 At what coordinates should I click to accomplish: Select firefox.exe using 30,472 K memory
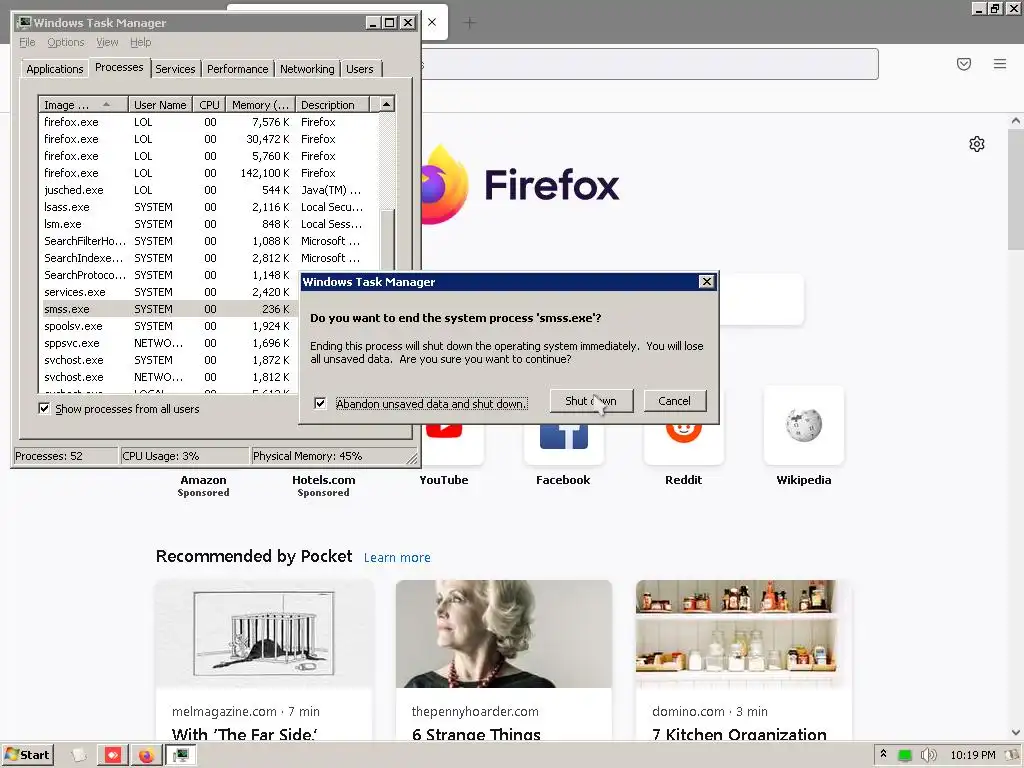[x=209, y=139]
